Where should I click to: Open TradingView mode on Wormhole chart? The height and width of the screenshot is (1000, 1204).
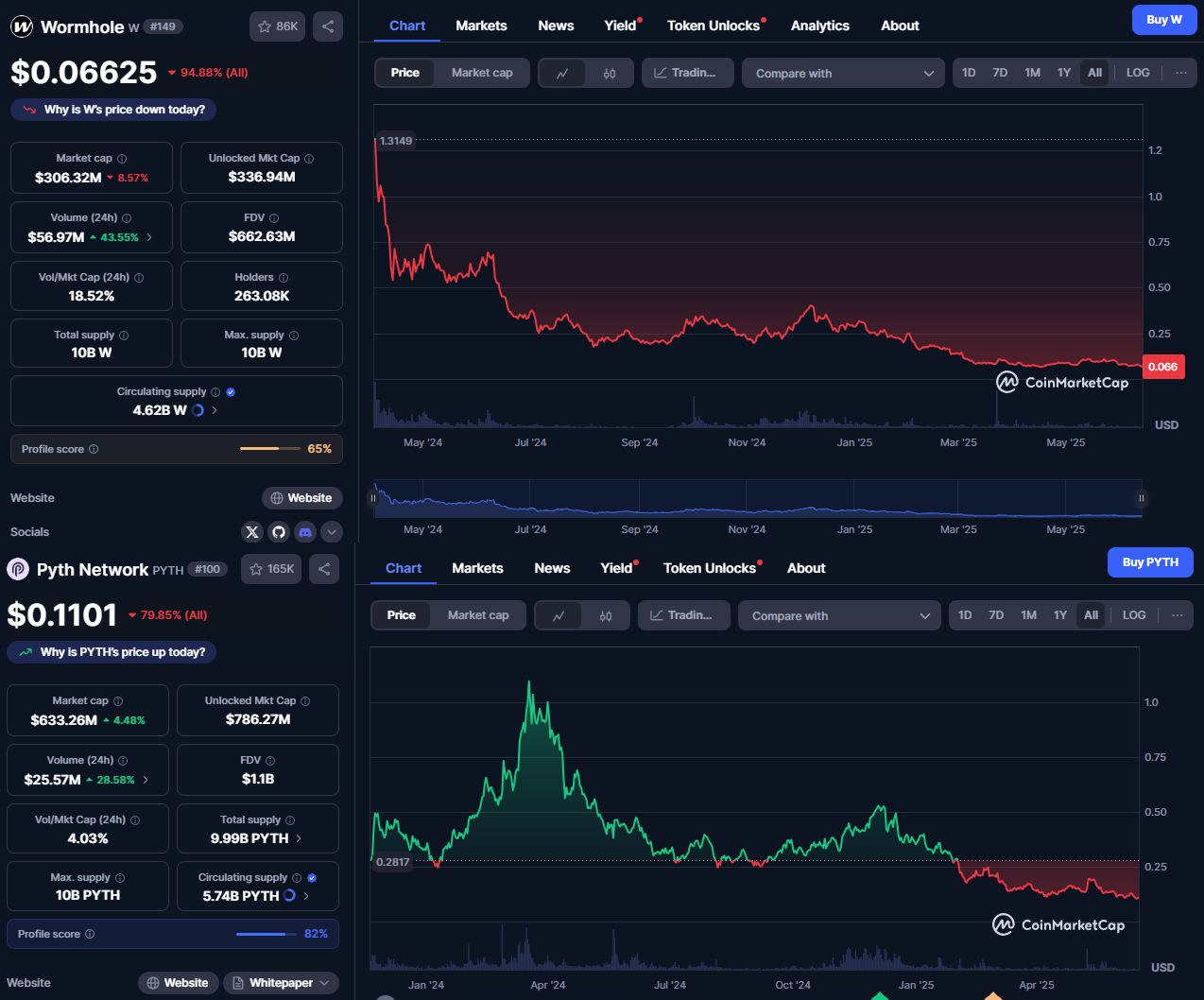pyautogui.click(x=687, y=73)
